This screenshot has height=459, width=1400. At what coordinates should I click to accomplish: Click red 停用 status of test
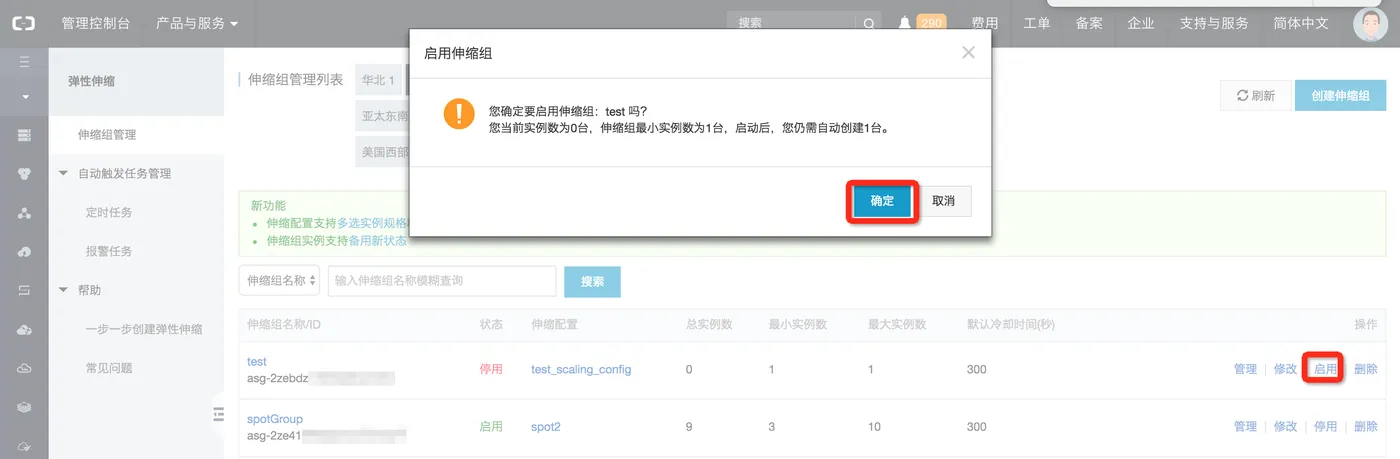[491, 369]
